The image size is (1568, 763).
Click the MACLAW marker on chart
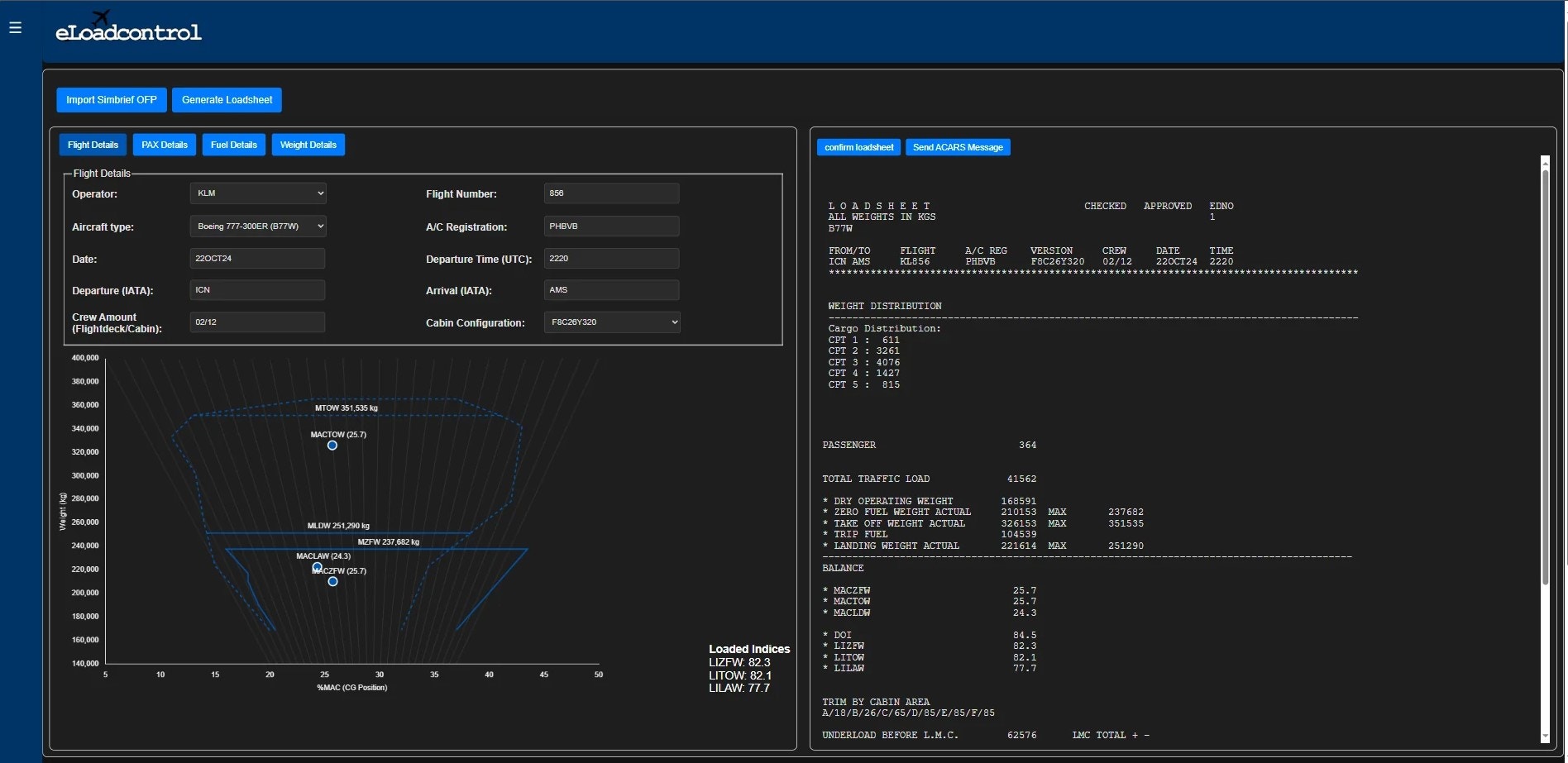[x=317, y=568]
